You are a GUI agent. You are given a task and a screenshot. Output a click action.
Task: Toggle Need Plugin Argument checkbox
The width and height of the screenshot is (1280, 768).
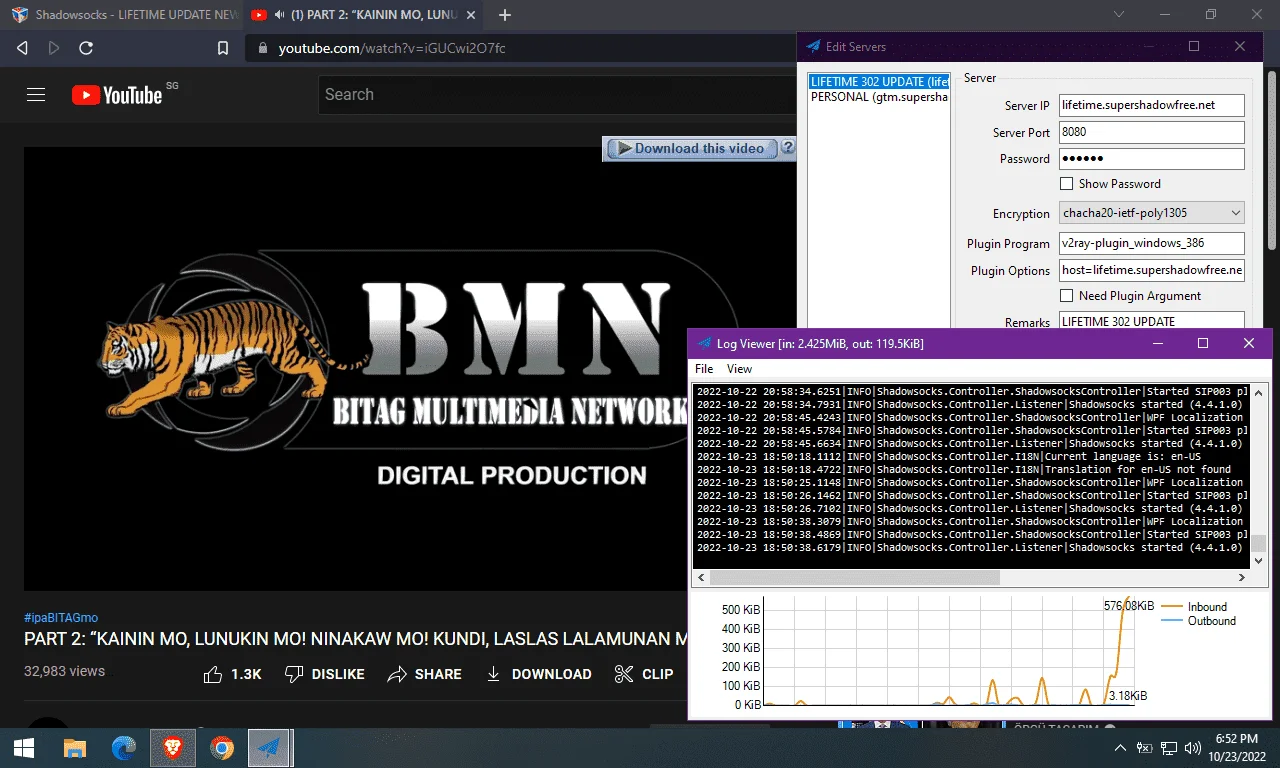coord(1066,296)
